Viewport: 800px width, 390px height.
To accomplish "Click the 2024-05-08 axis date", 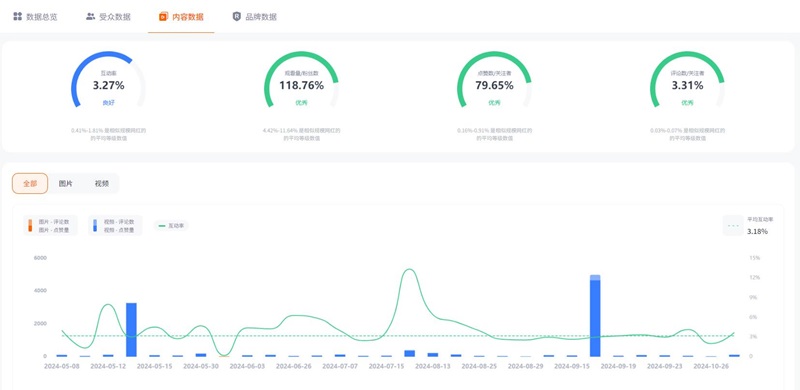I will pos(62,366).
